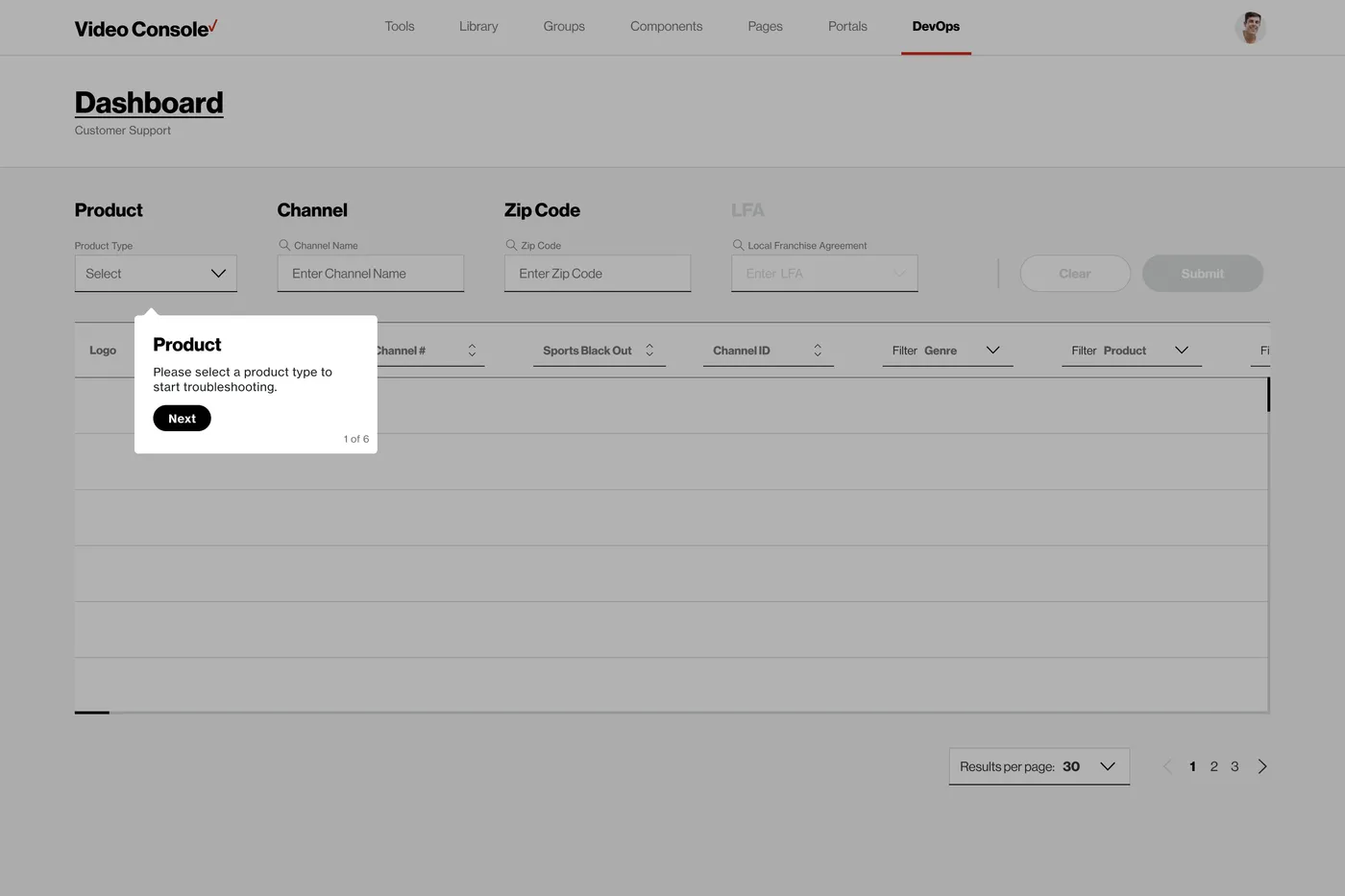Screen dimensions: 1345x896
Task: Open the Pages tab
Action: pyautogui.click(x=766, y=27)
